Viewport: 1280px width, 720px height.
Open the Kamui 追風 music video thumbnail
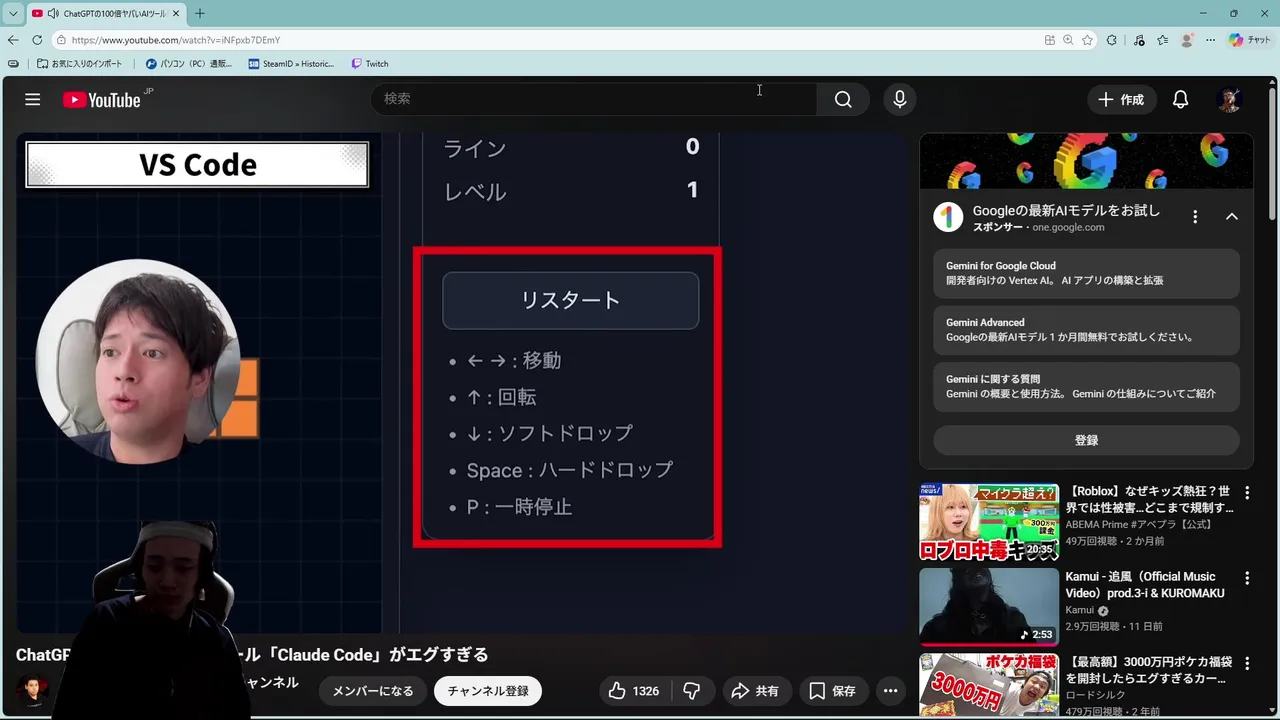(989, 607)
